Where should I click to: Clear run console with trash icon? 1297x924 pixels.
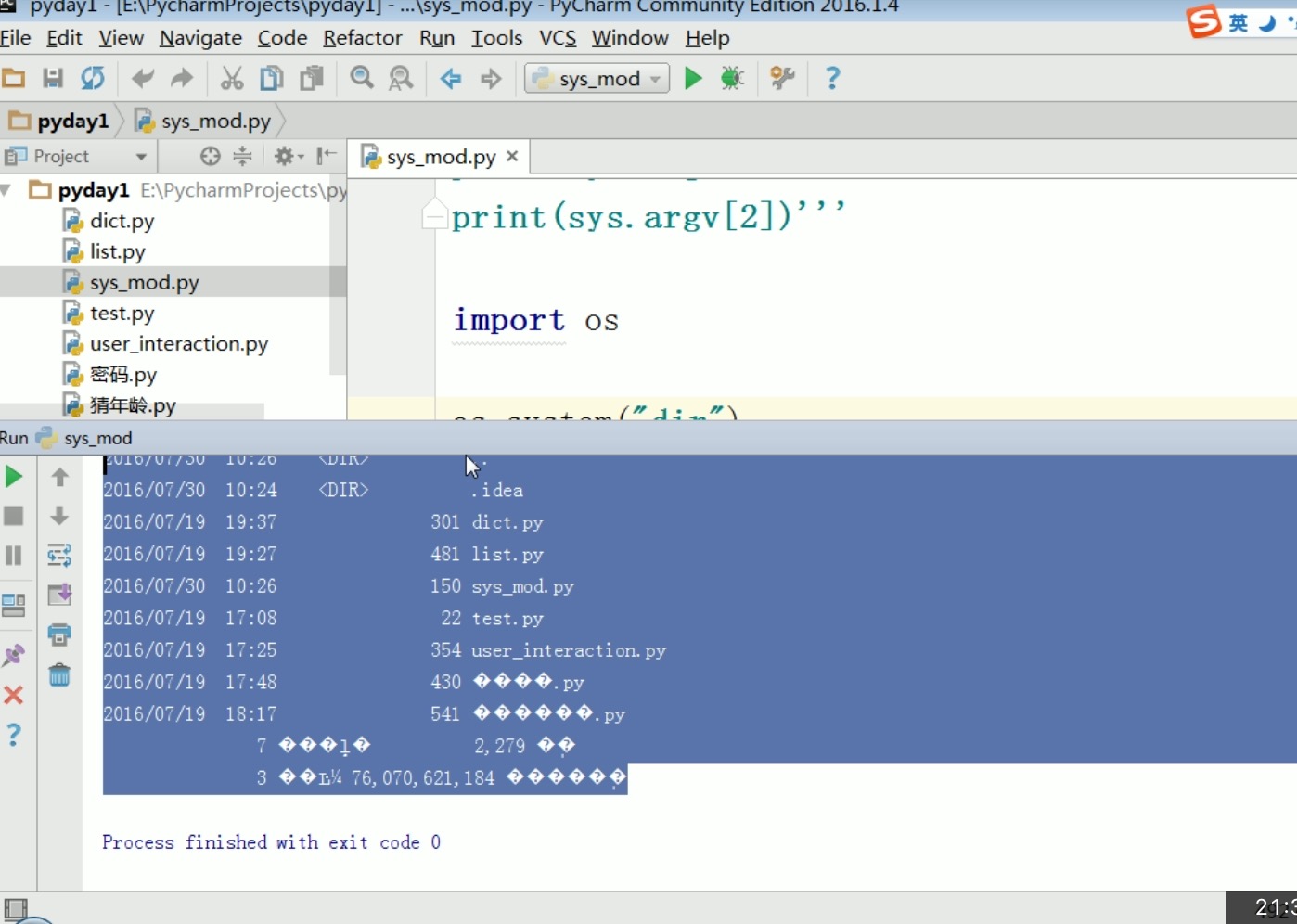(59, 675)
